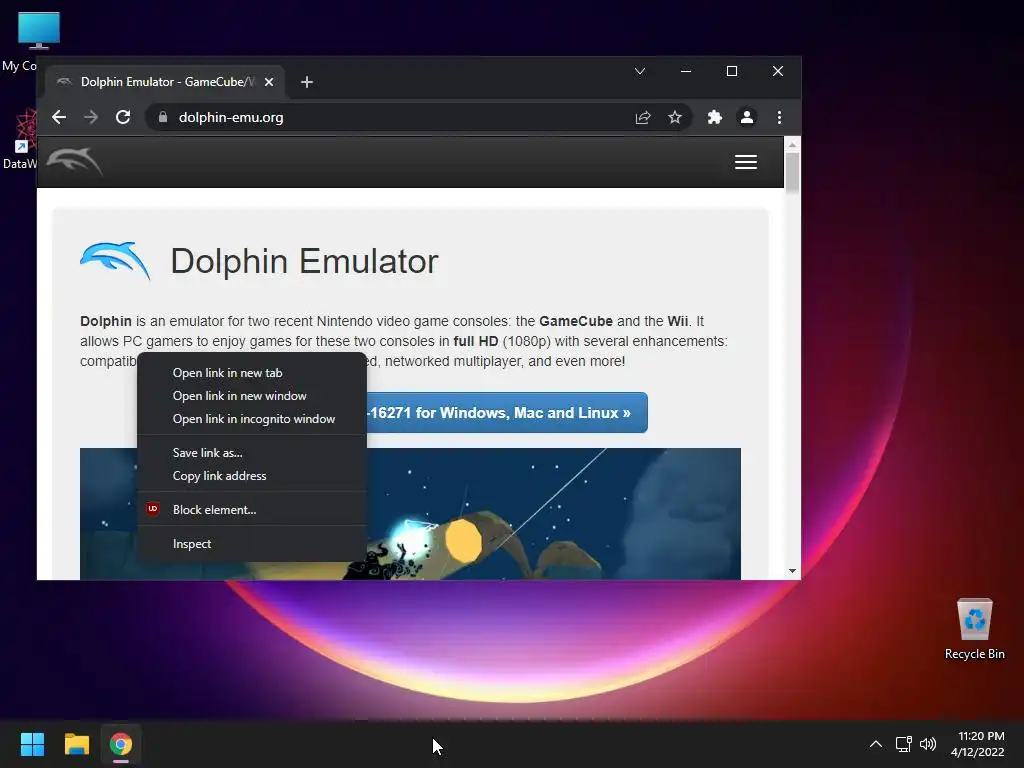Choose Open link in incognito window

251,419
